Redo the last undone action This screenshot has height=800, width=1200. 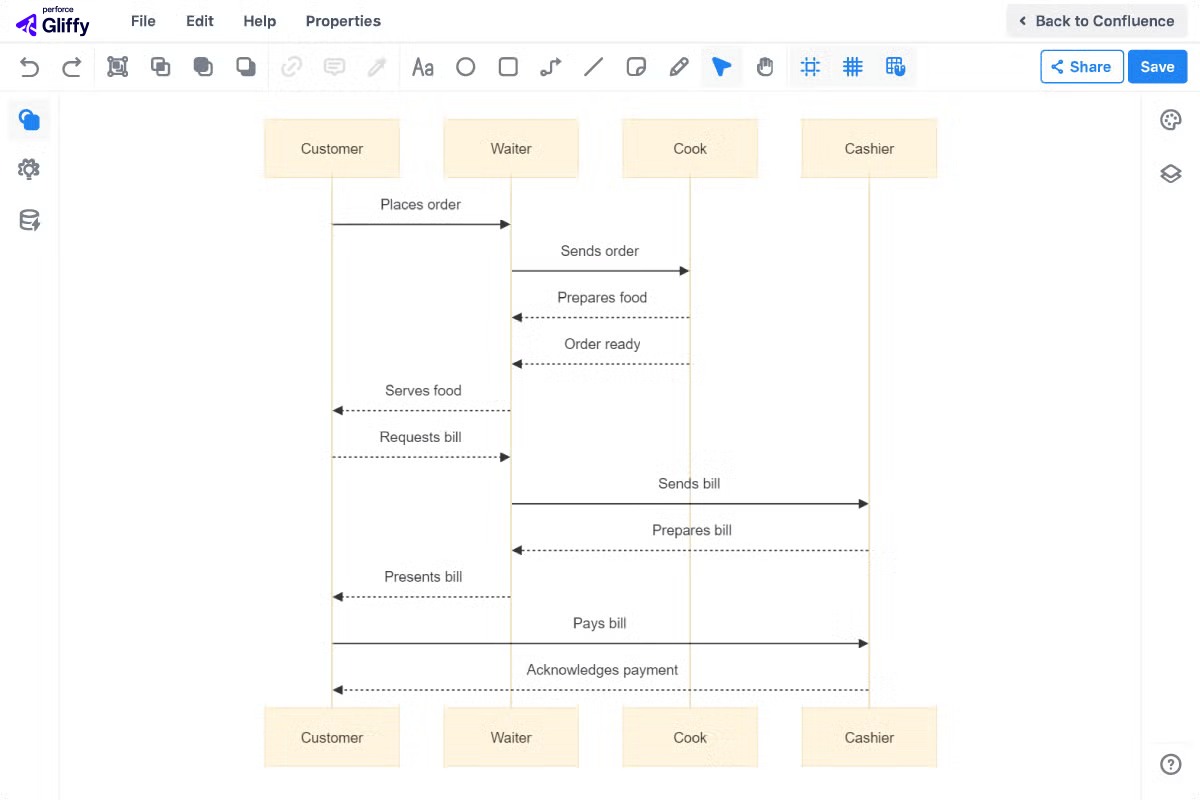point(72,67)
